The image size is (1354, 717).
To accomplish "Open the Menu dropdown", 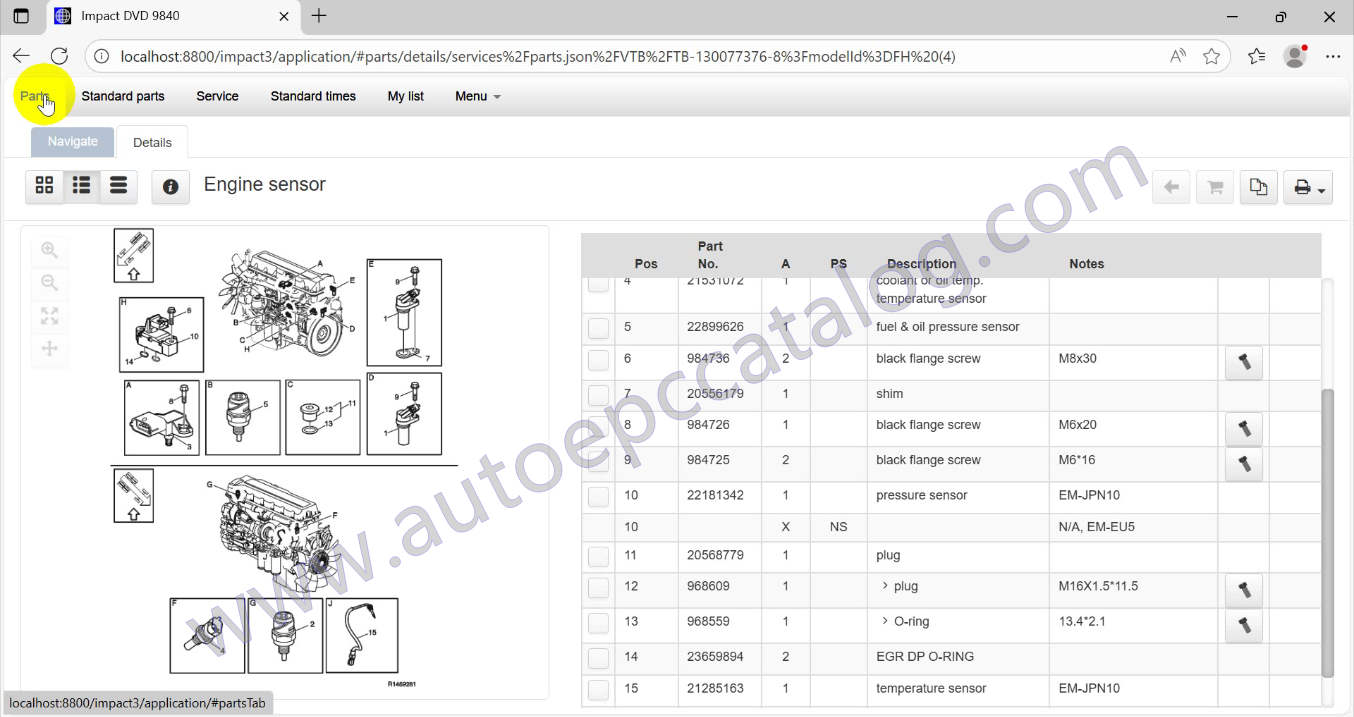I will [x=477, y=96].
